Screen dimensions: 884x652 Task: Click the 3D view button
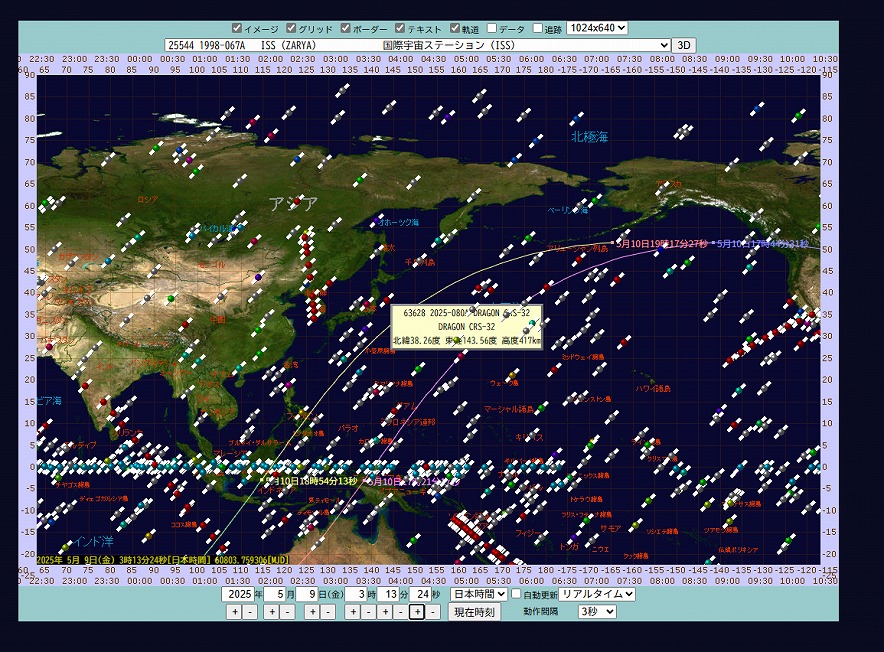(685, 45)
